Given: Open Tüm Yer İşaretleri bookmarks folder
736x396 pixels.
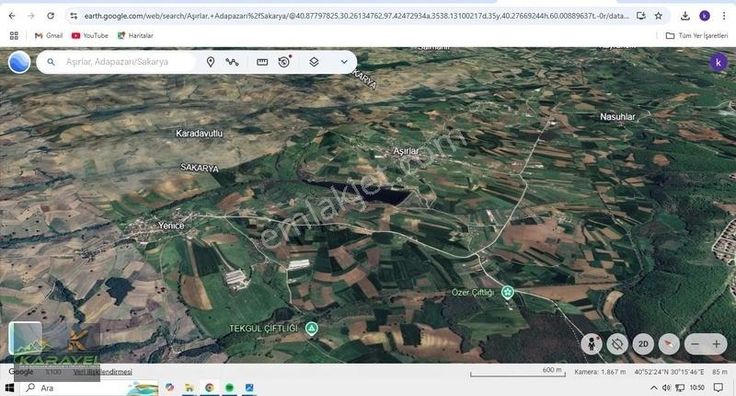Looking at the screenshot, I should (697, 36).
